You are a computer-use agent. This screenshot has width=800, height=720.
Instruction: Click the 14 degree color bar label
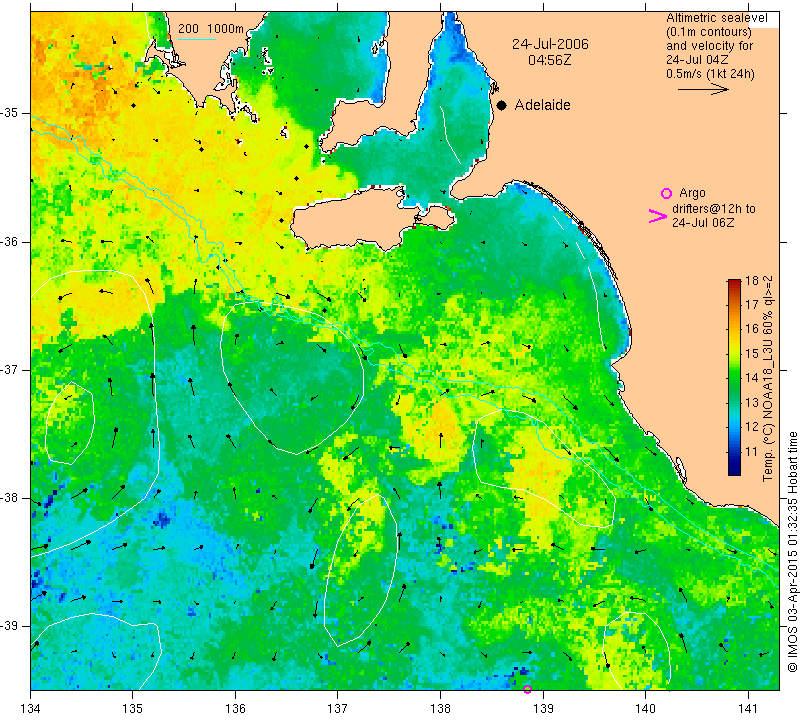752,378
